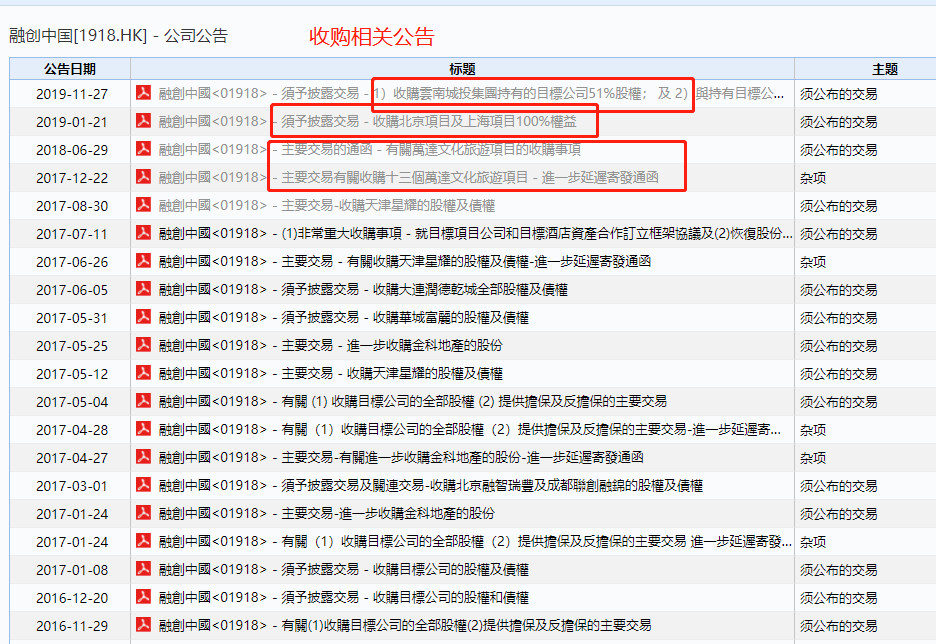Image resolution: width=936 pixels, height=644 pixels.
Task: Open PDF icon for 2017-04-28 announcement
Action: [143, 429]
